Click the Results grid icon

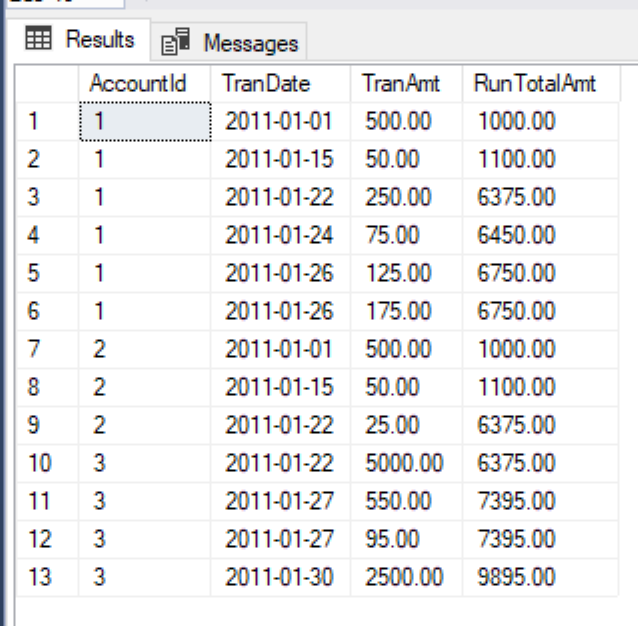(x=38, y=38)
